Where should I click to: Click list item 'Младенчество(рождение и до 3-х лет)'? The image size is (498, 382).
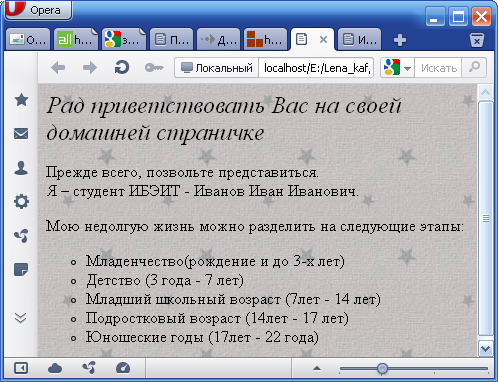[x=215, y=261]
